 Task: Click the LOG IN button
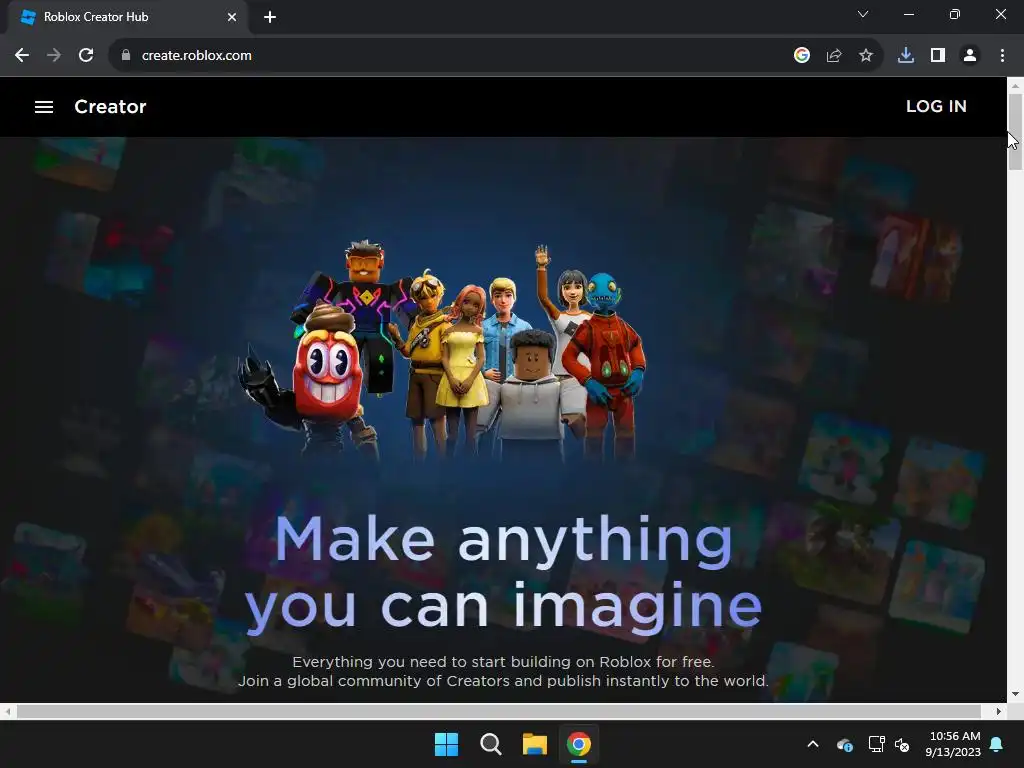[936, 106]
